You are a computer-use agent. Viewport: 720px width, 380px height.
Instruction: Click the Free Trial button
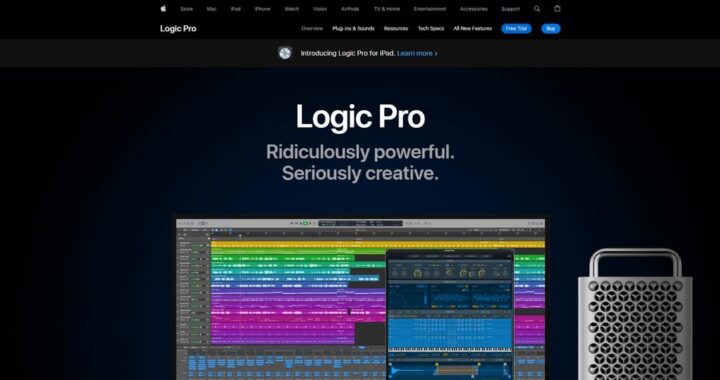516,28
